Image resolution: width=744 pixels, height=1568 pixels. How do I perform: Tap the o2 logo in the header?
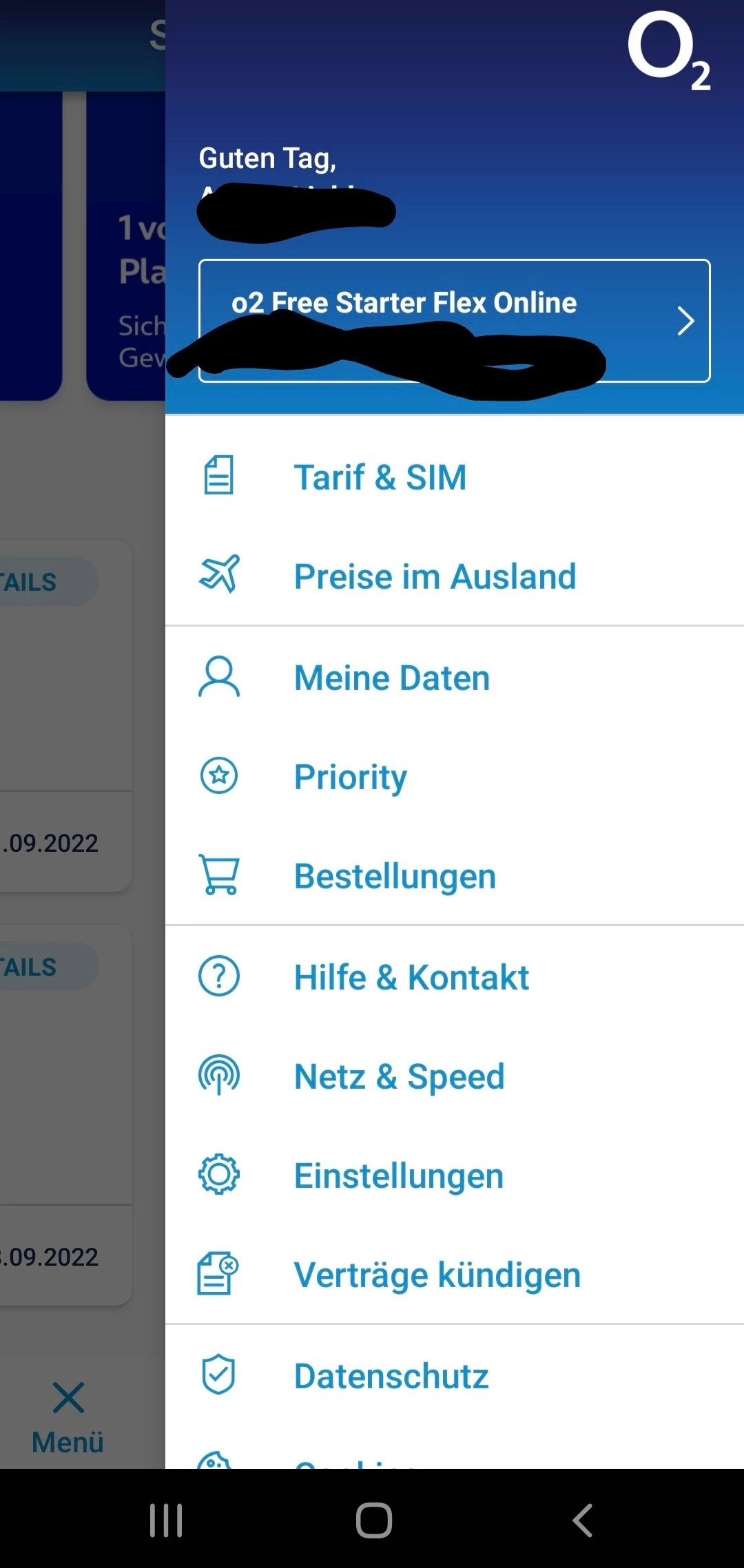coord(668,51)
